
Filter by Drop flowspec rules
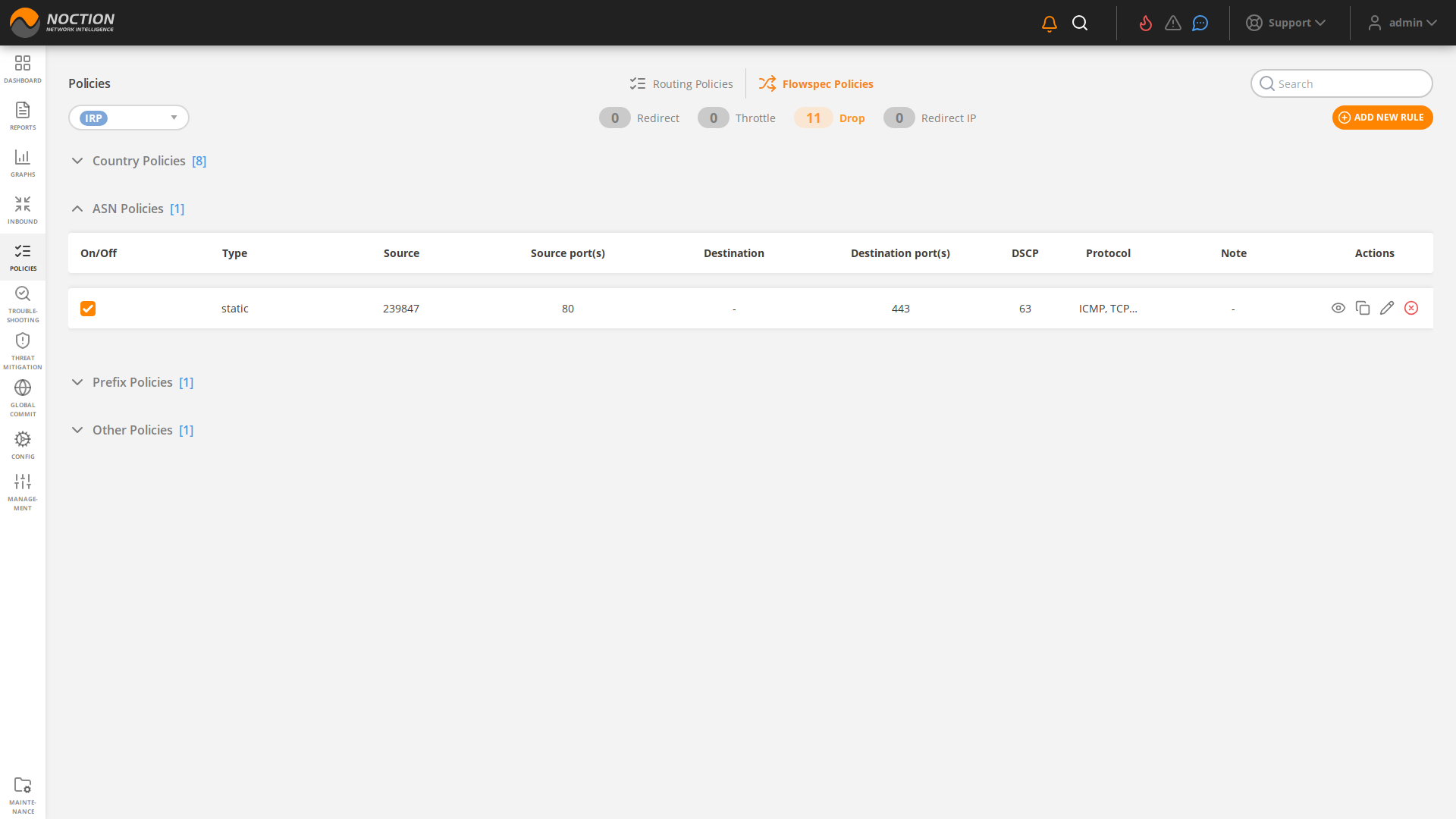coord(830,118)
